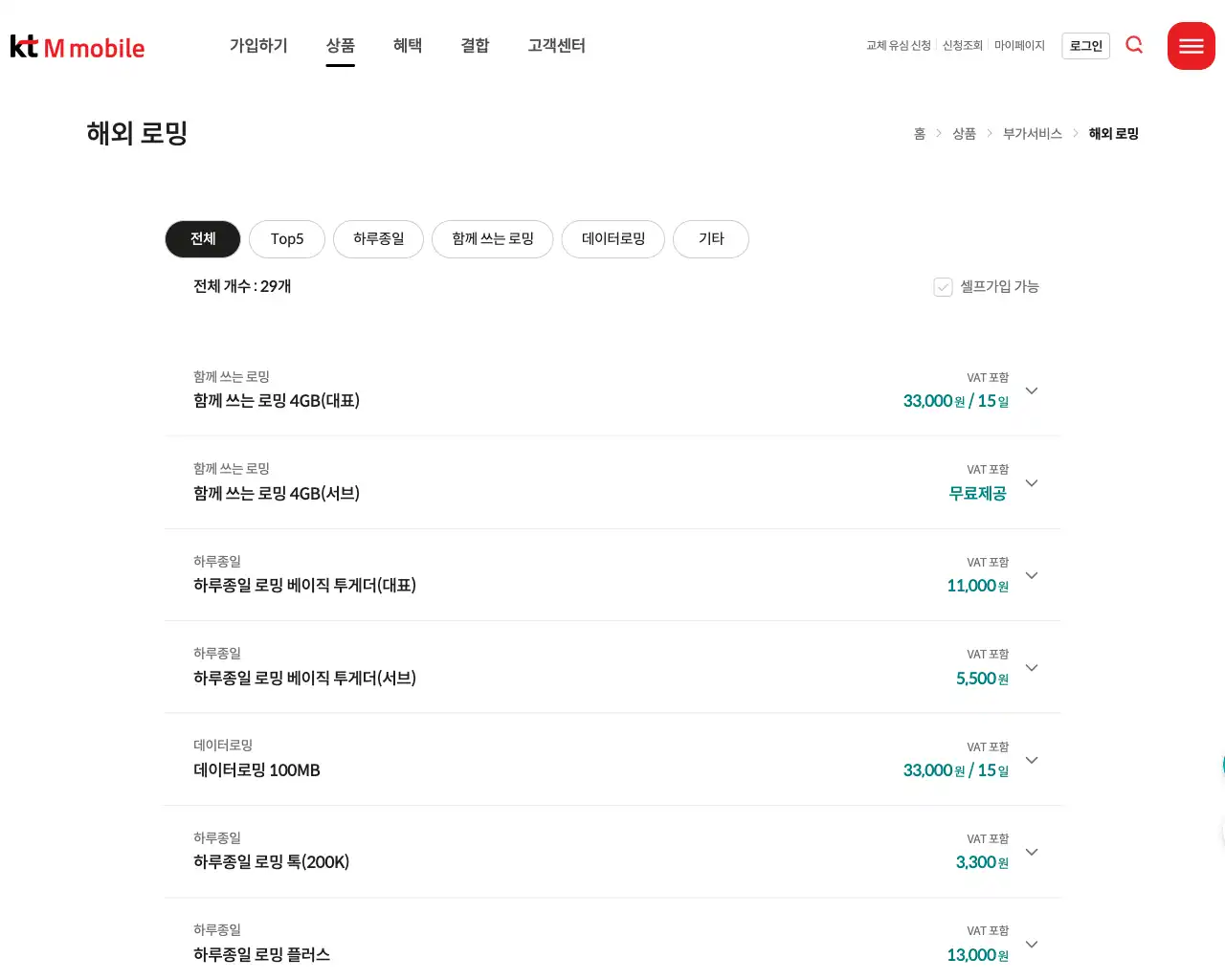Click the 신청조회 link

962,45
